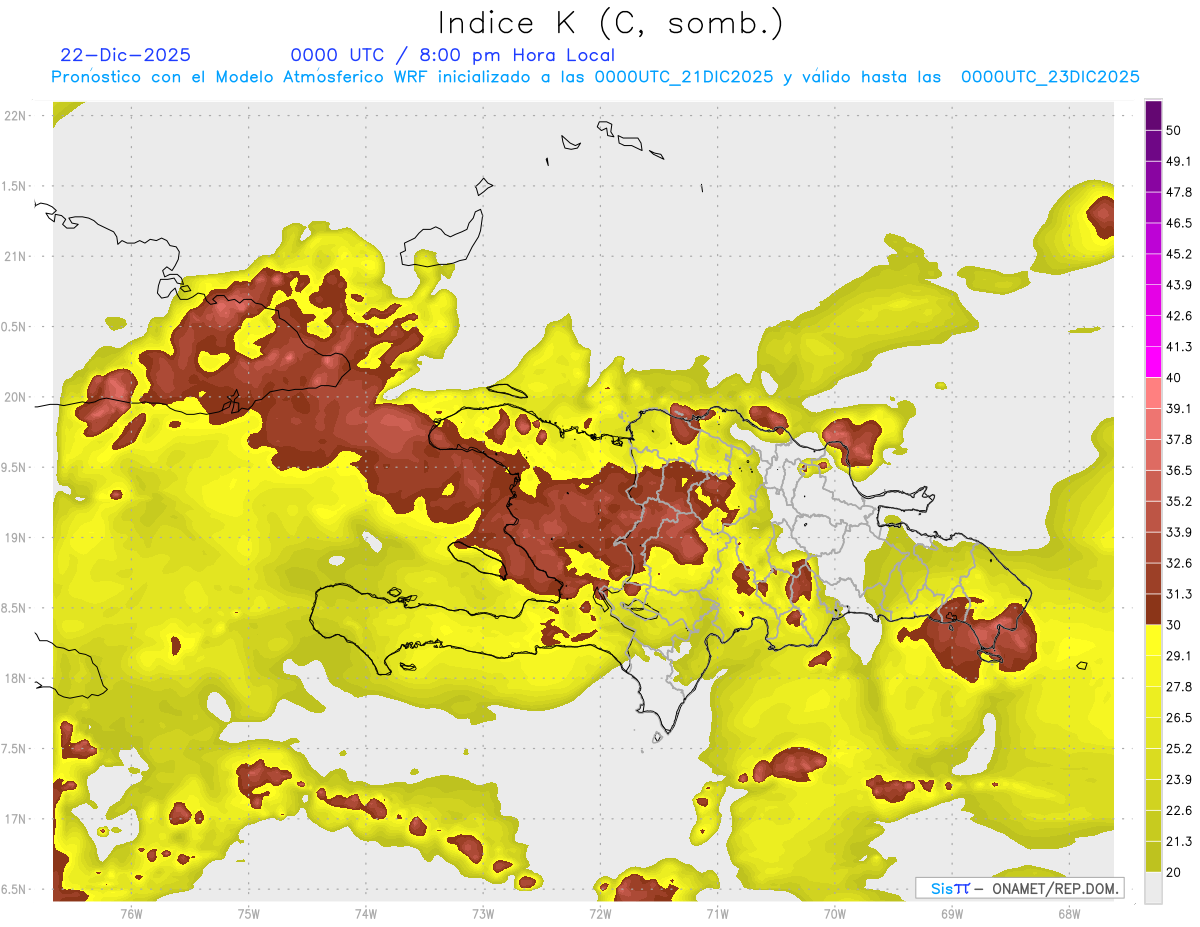
Task: Click the legend value '47.8'
Action: tap(1179, 192)
